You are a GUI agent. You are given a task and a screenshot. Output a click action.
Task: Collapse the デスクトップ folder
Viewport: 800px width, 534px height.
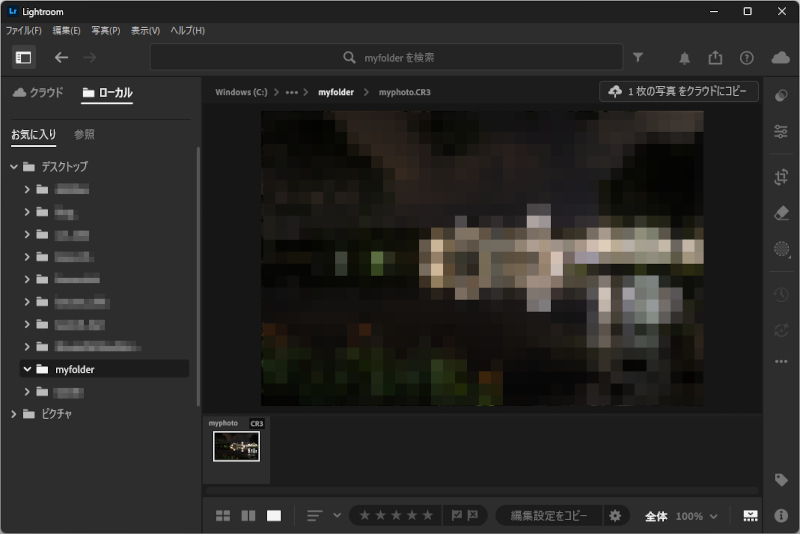14,167
